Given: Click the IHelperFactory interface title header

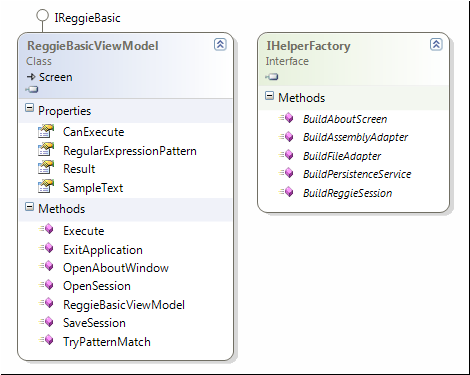Looking at the screenshot, I should click(308, 46).
